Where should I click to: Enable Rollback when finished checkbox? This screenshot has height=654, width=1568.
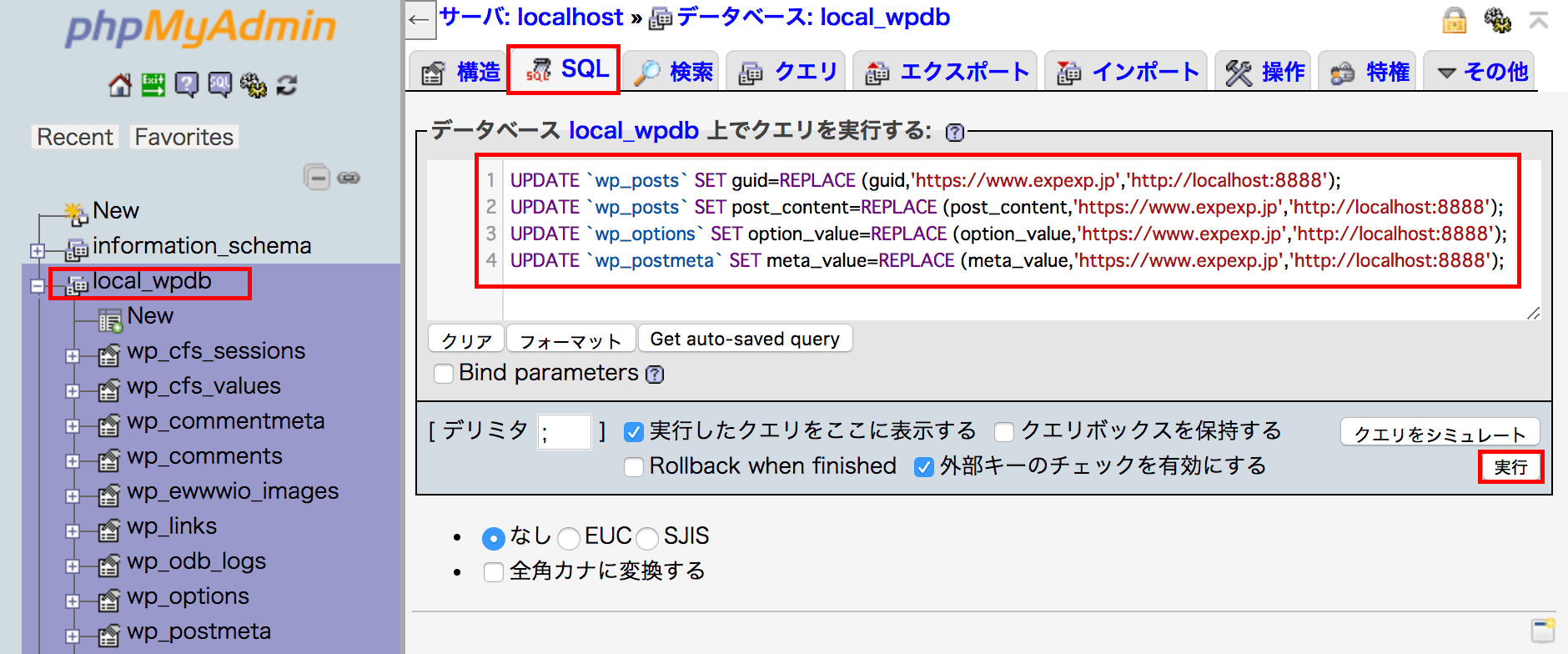coord(634,466)
